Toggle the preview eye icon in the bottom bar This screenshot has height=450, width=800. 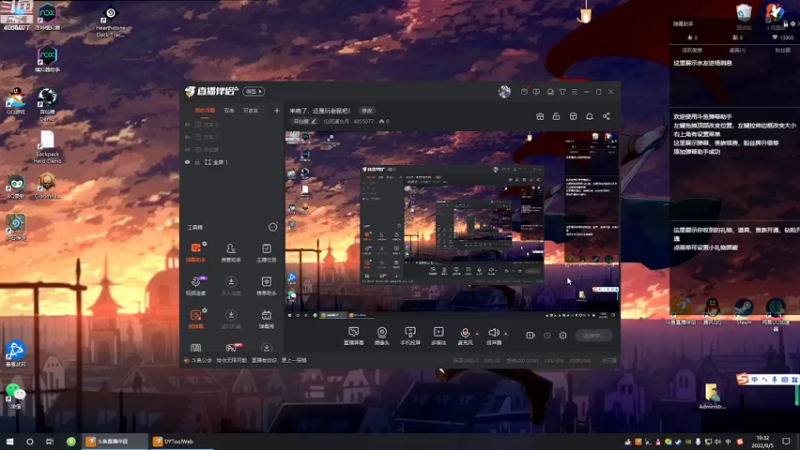546,335
